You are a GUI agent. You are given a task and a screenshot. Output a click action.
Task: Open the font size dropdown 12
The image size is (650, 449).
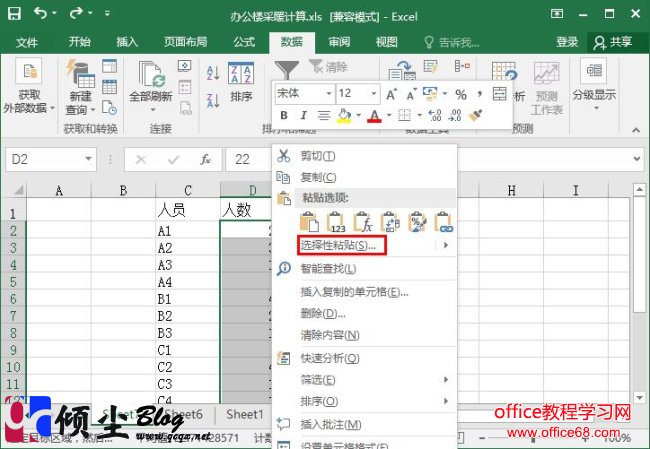pyautogui.click(x=374, y=94)
